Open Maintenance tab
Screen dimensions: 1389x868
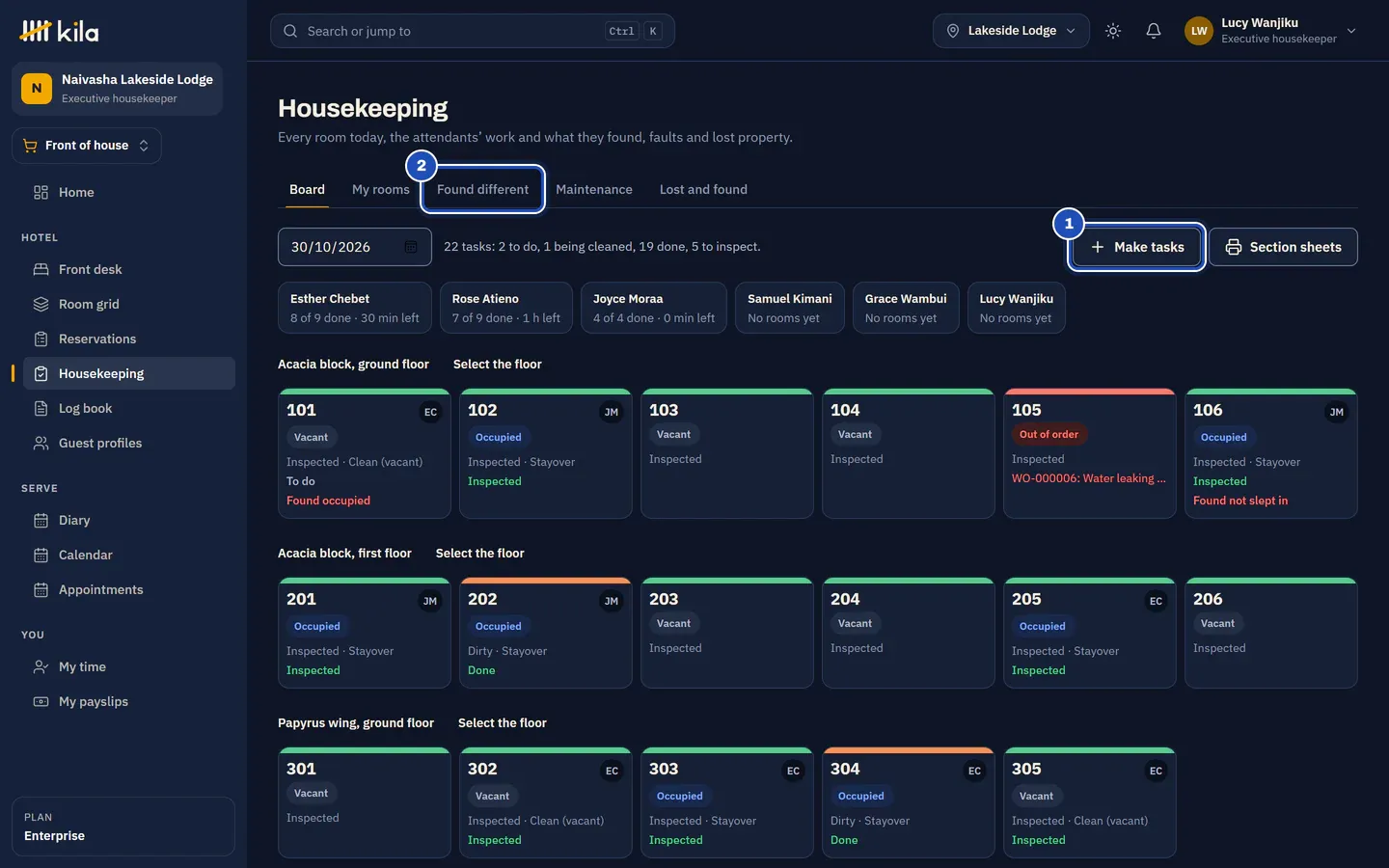(x=594, y=189)
